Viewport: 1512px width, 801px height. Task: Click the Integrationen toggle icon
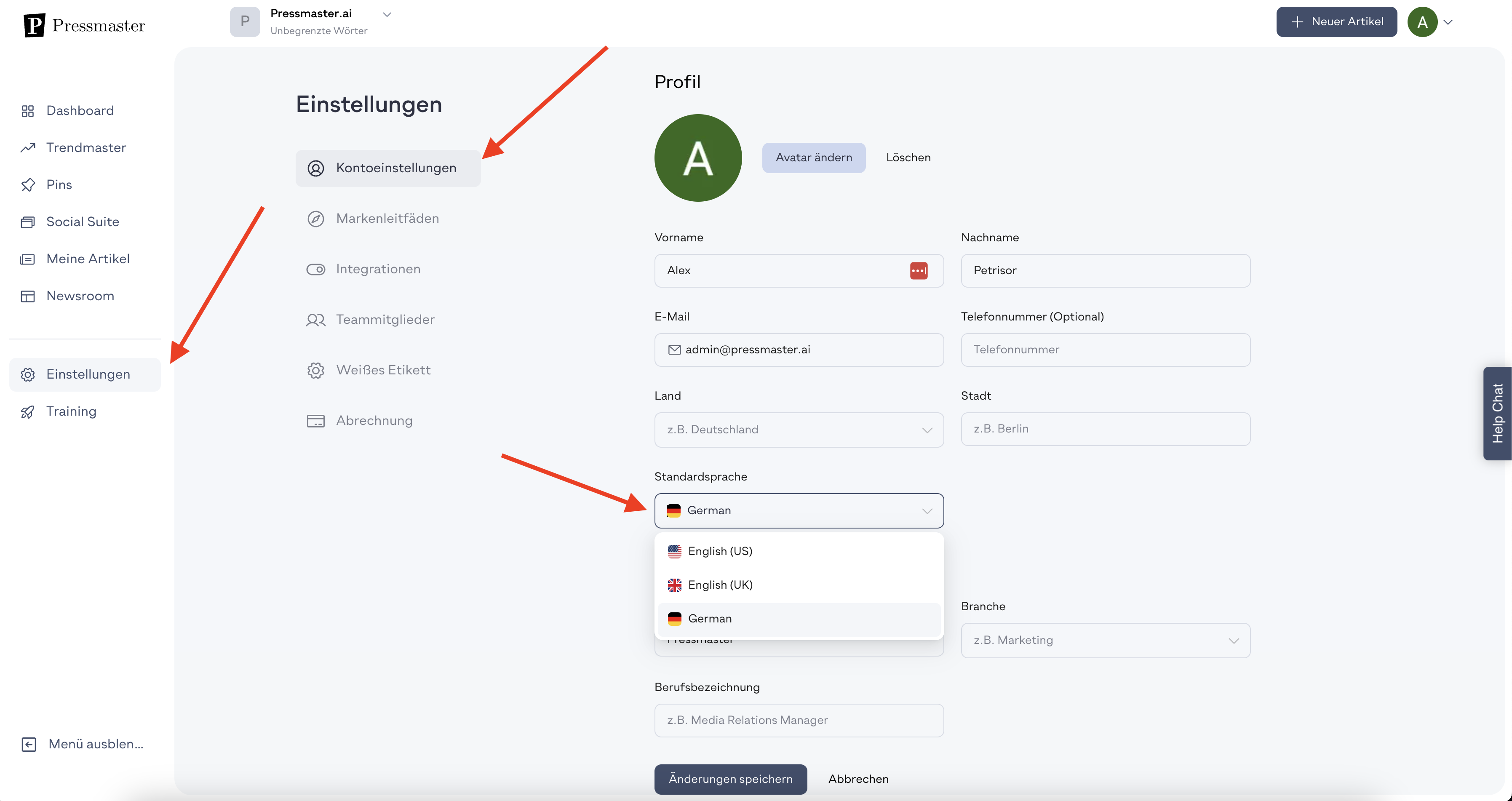click(316, 270)
